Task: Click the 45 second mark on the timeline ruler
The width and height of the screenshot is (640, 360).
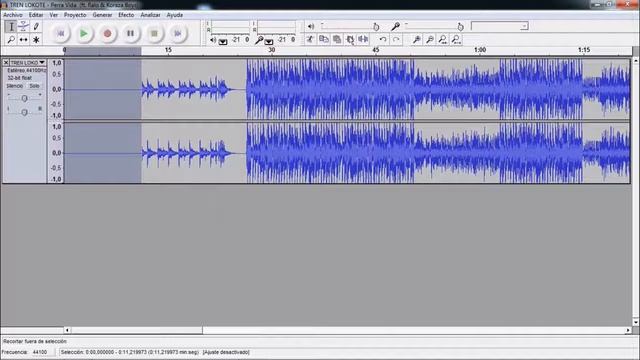Action: [x=376, y=50]
